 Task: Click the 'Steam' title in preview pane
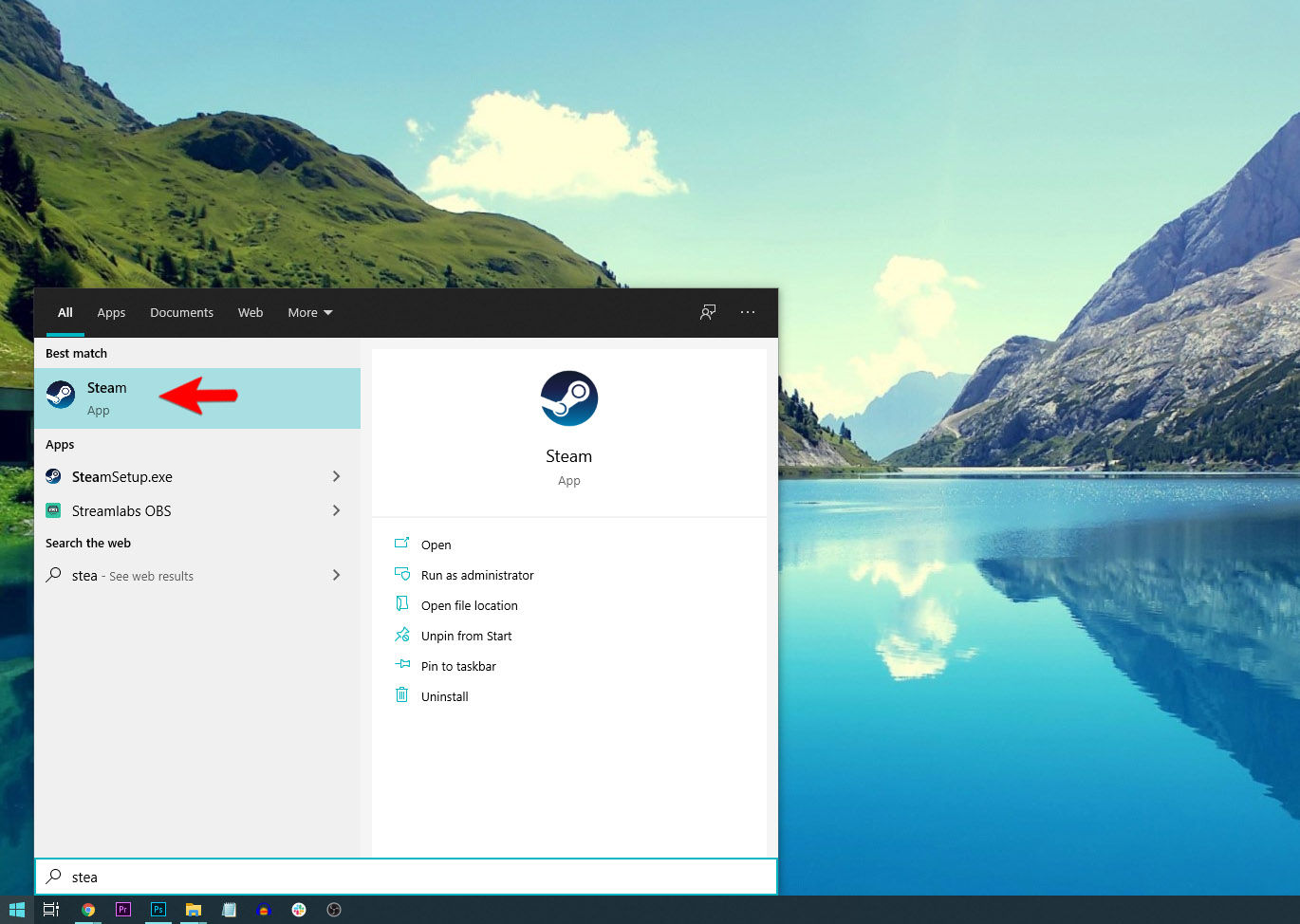pos(569,456)
